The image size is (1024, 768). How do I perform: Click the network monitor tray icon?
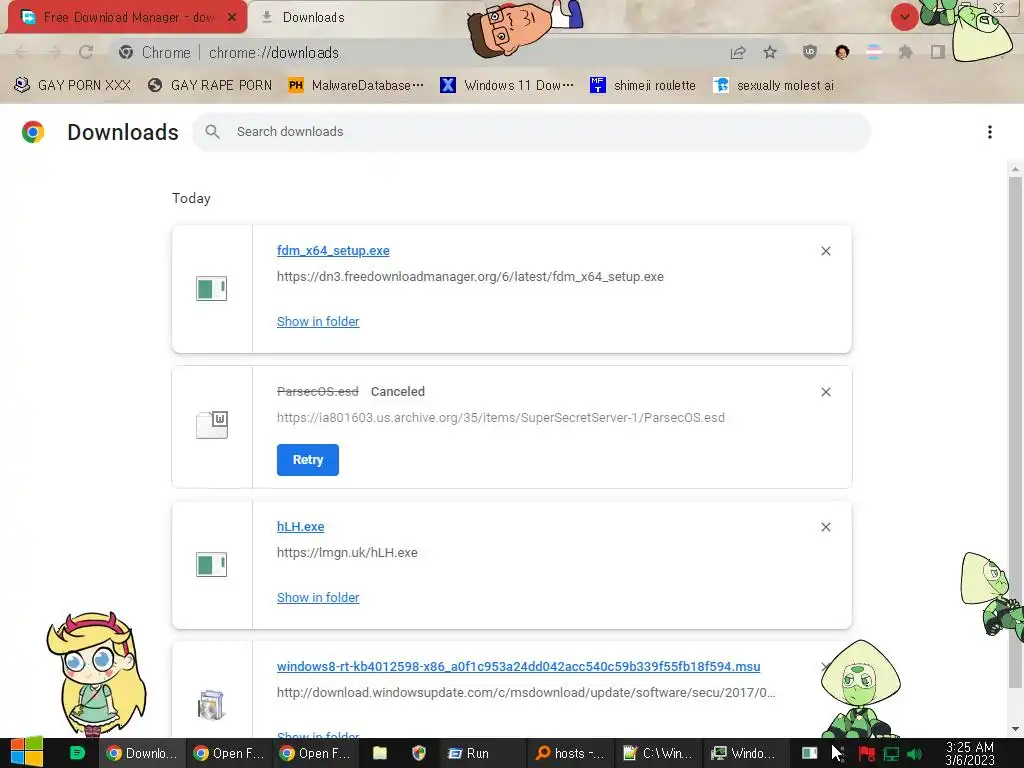click(891, 754)
